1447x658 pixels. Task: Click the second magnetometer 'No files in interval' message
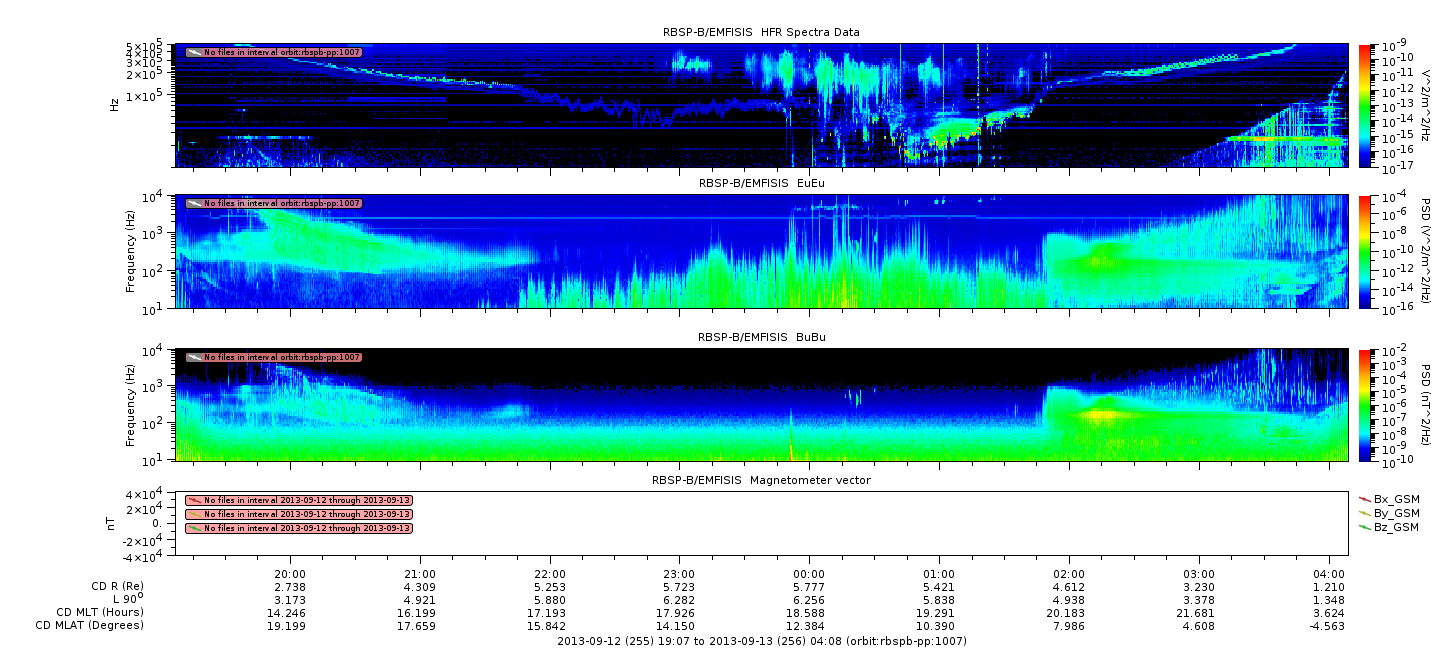point(307,514)
